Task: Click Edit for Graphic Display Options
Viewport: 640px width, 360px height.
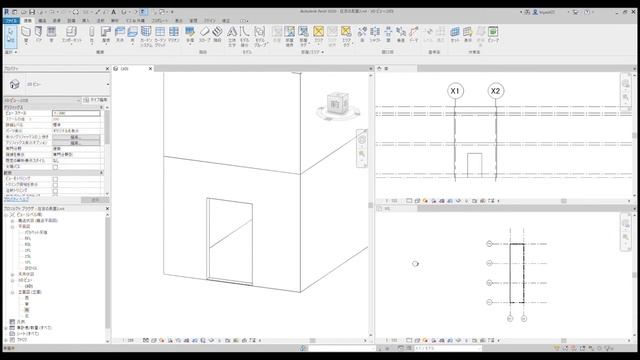Action: coord(76,143)
